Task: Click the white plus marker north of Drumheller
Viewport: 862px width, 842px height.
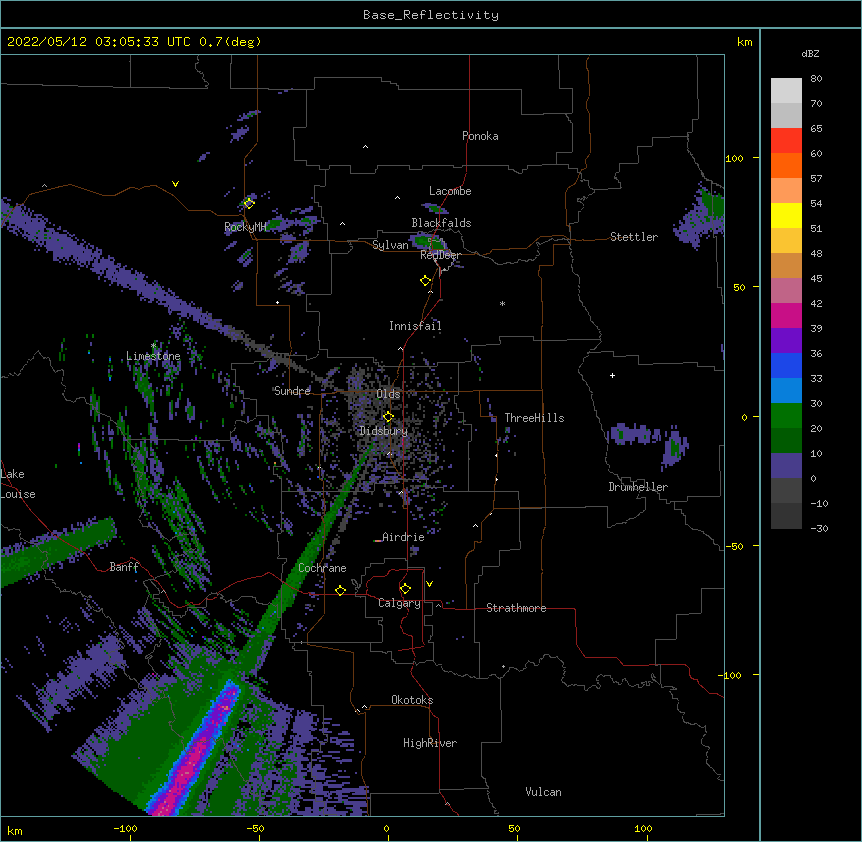Action: 612,375
